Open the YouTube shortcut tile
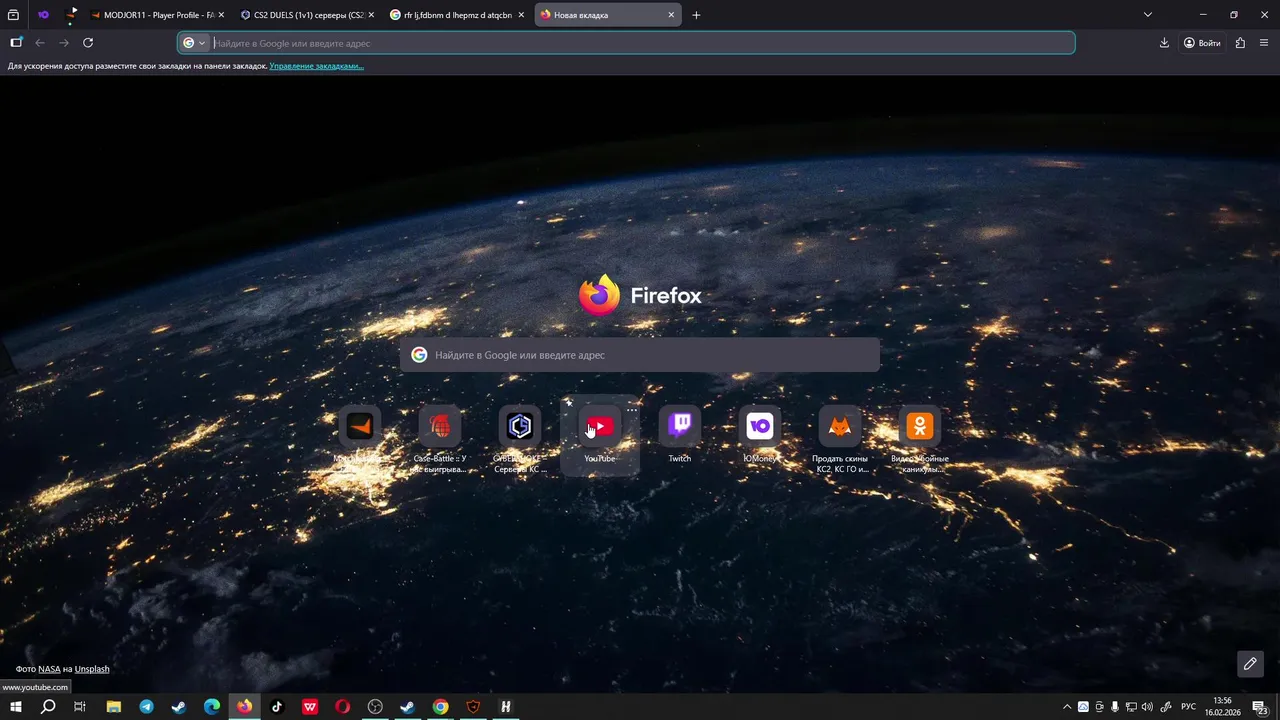The height and width of the screenshot is (720, 1280). click(600, 435)
